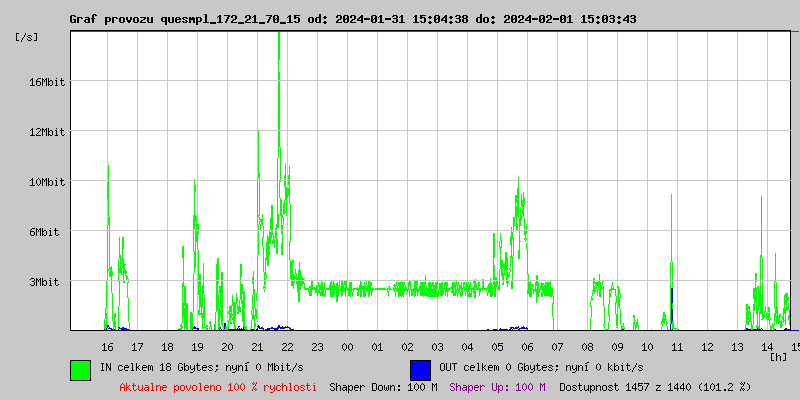Click the purple 'Shaper Up: 100 M' text

497,387
